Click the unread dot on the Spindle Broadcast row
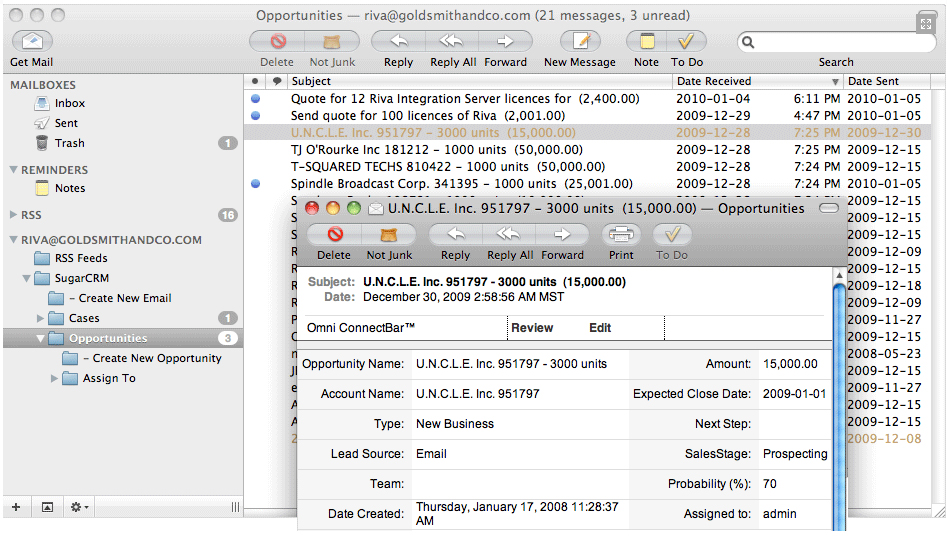 [x=255, y=184]
